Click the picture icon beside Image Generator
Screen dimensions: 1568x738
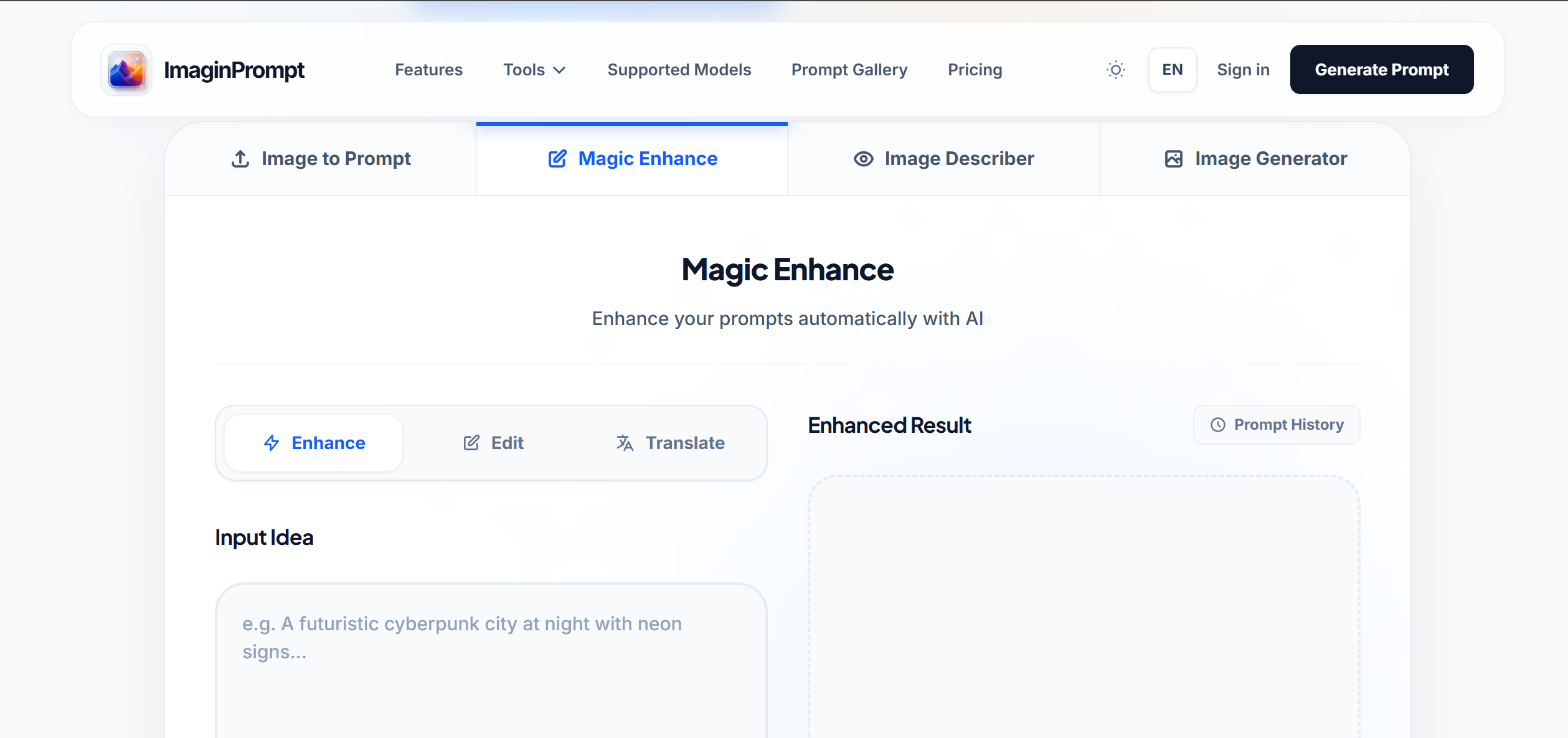click(x=1173, y=159)
